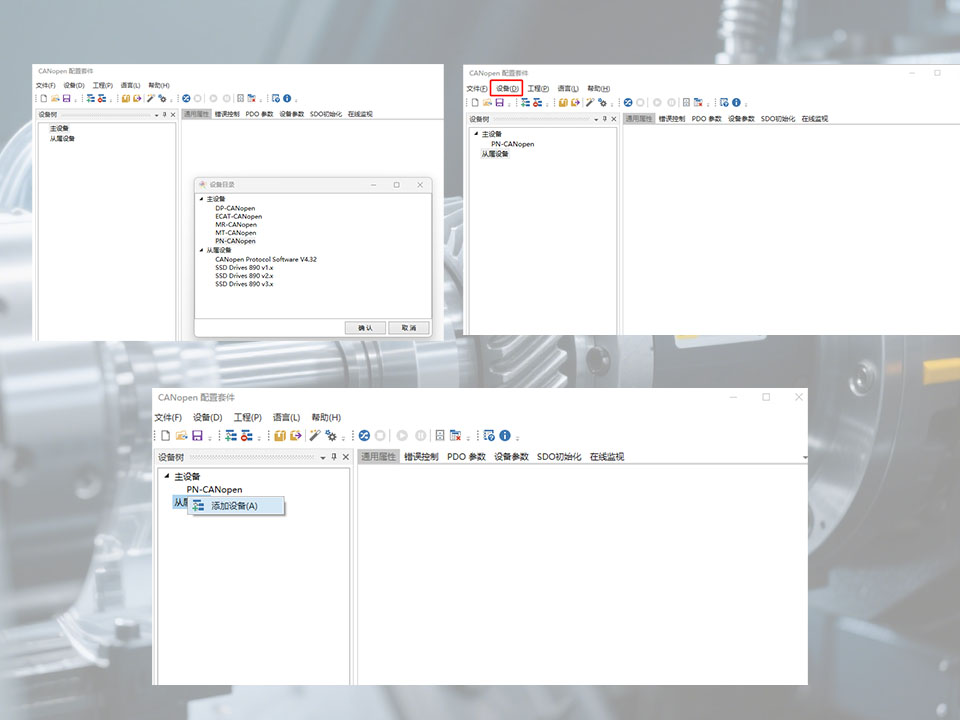Select MT-CANopen in 设备目录 dialog
960x720 pixels.
pos(236,233)
